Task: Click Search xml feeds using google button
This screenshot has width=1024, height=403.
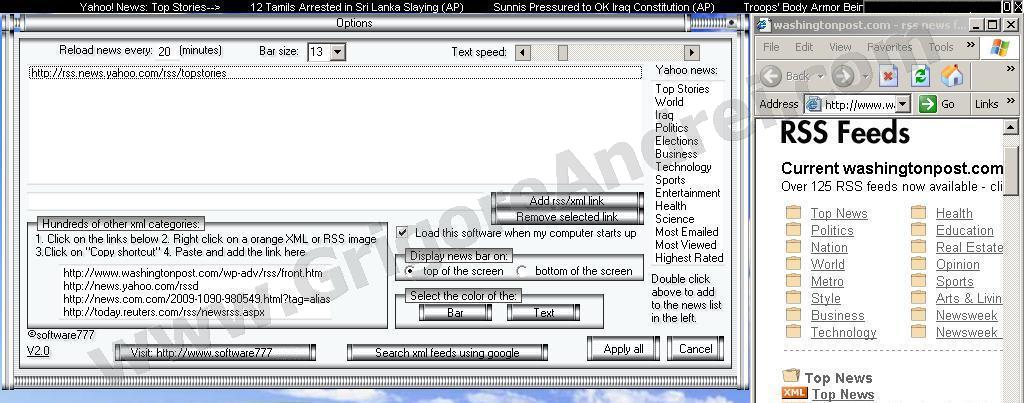Action: click(447, 353)
